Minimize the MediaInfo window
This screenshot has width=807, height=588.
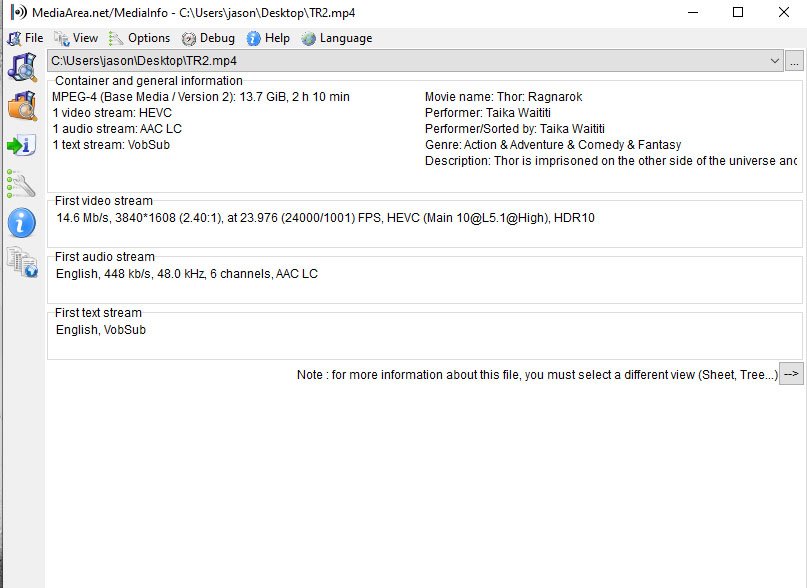[693, 12]
